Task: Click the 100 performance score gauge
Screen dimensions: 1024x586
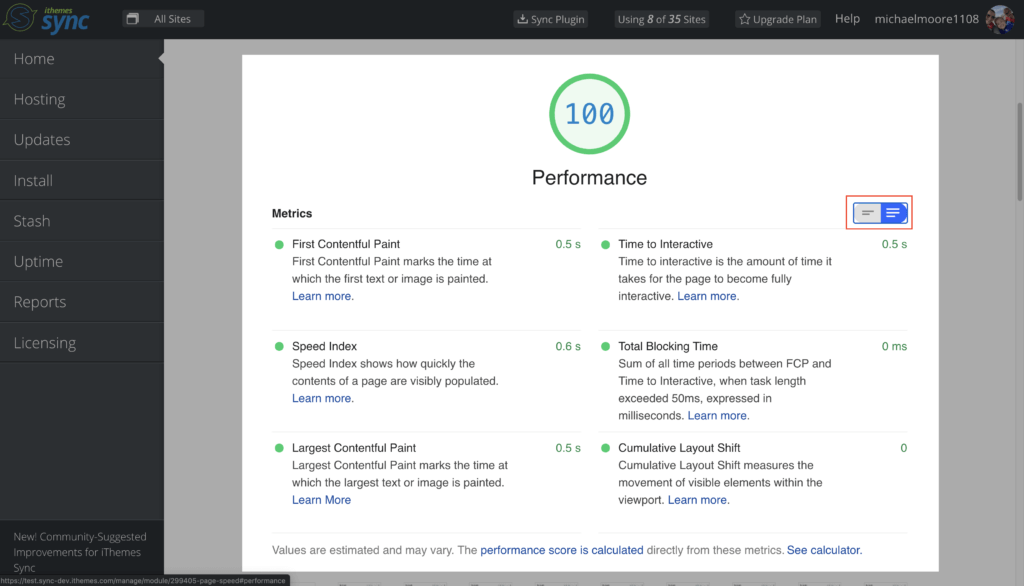Action: coord(589,114)
